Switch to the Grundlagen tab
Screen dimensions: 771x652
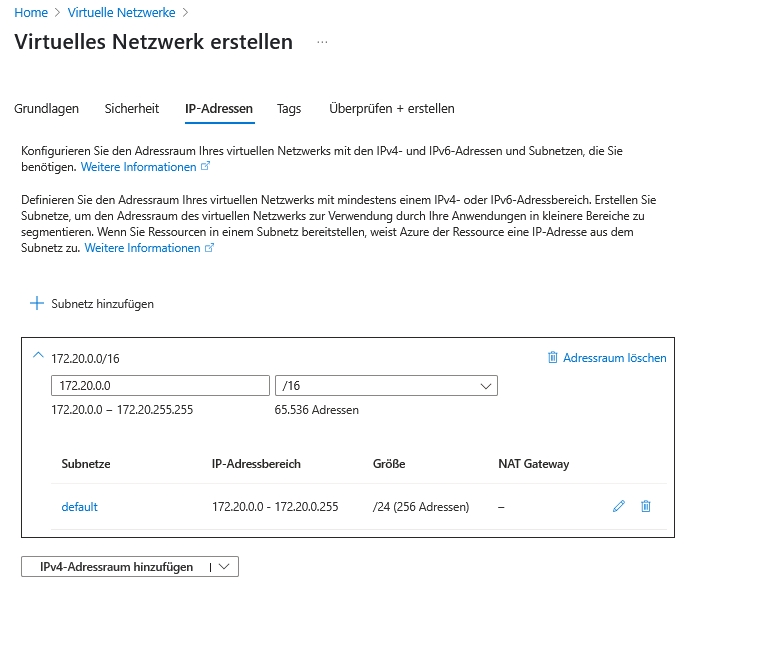pyautogui.click(x=46, y=108)
